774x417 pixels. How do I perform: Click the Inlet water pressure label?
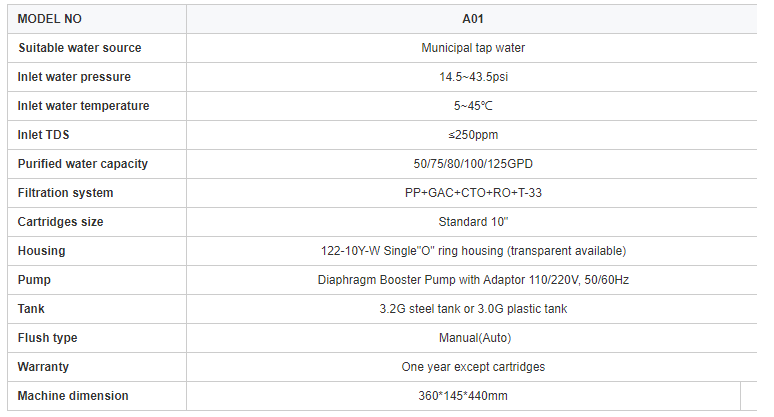click(74, 77)
